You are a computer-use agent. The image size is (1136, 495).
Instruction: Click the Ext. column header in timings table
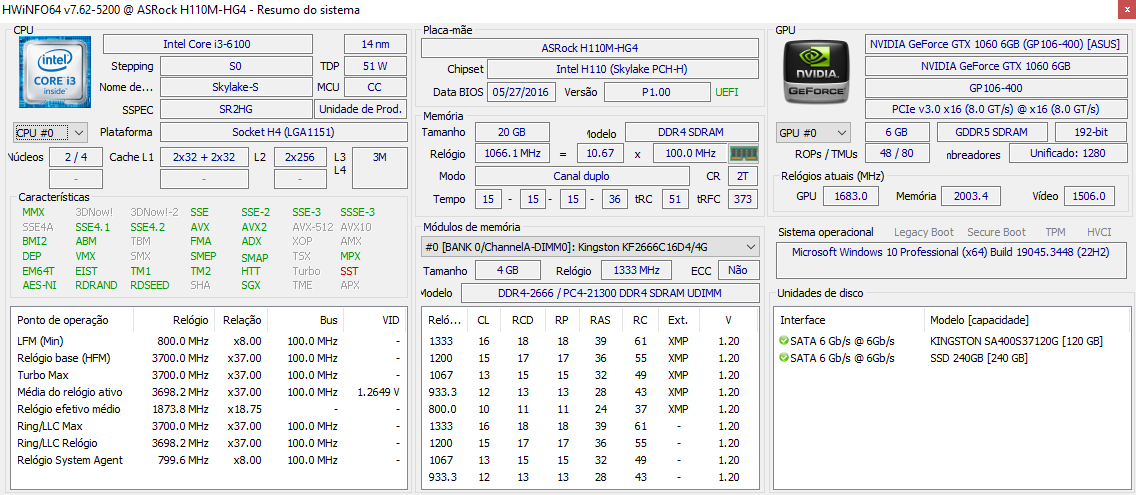coord(678,320)
